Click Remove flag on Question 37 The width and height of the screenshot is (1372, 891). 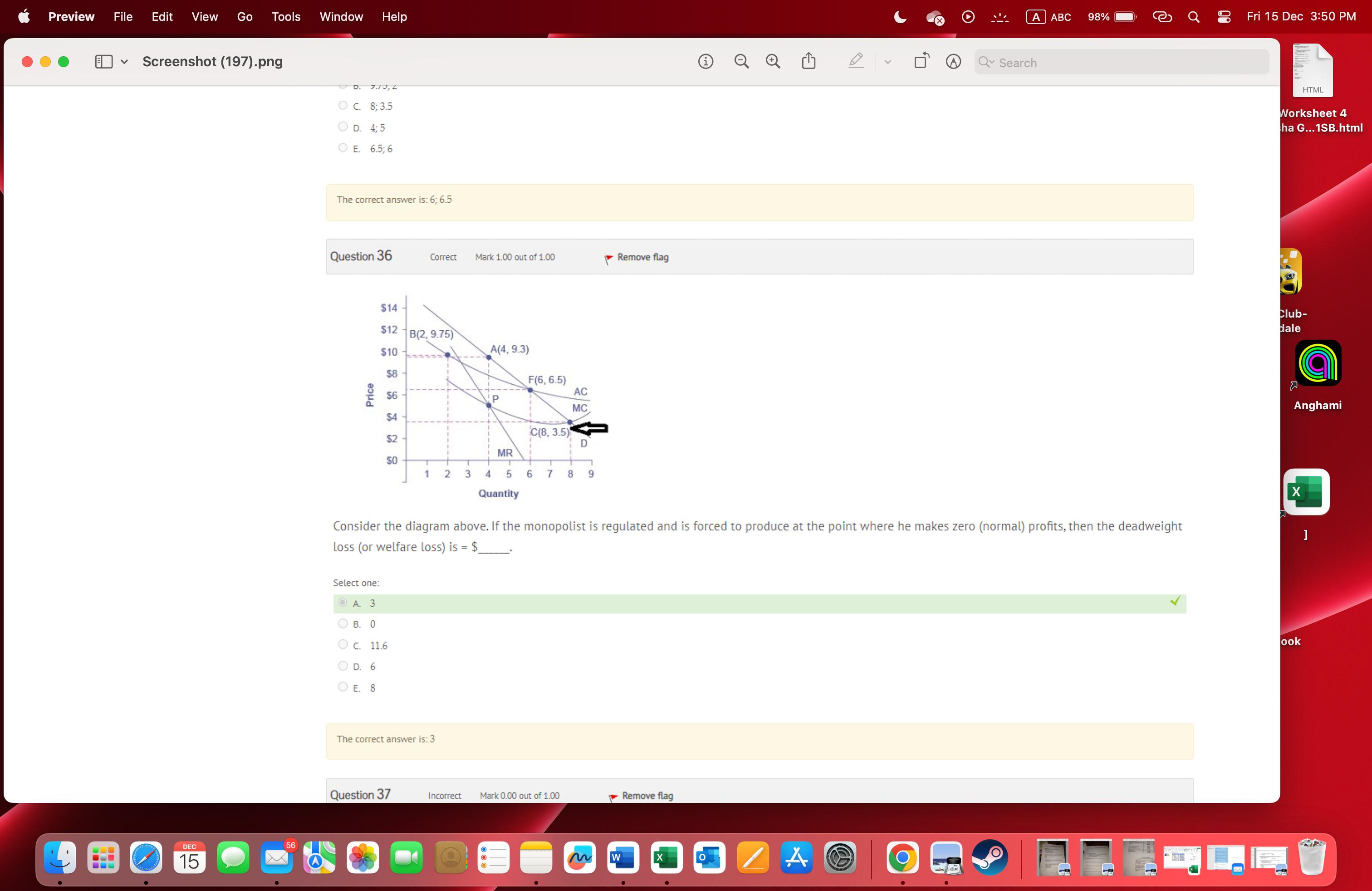pyautogui.click(x=647, y=795)
